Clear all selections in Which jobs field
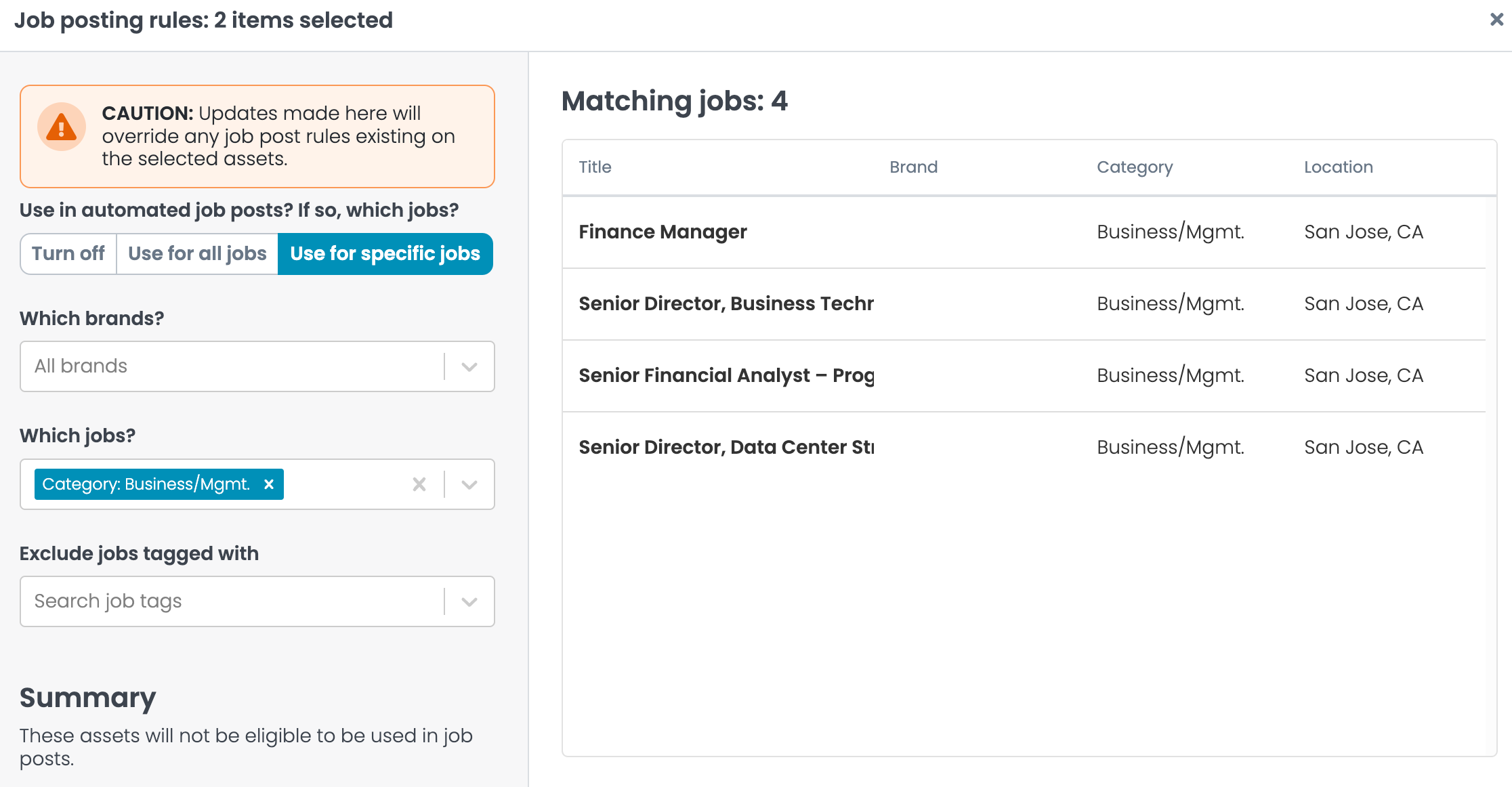Viewport: 1512px width, 787px height. click(x=419, y=484)
